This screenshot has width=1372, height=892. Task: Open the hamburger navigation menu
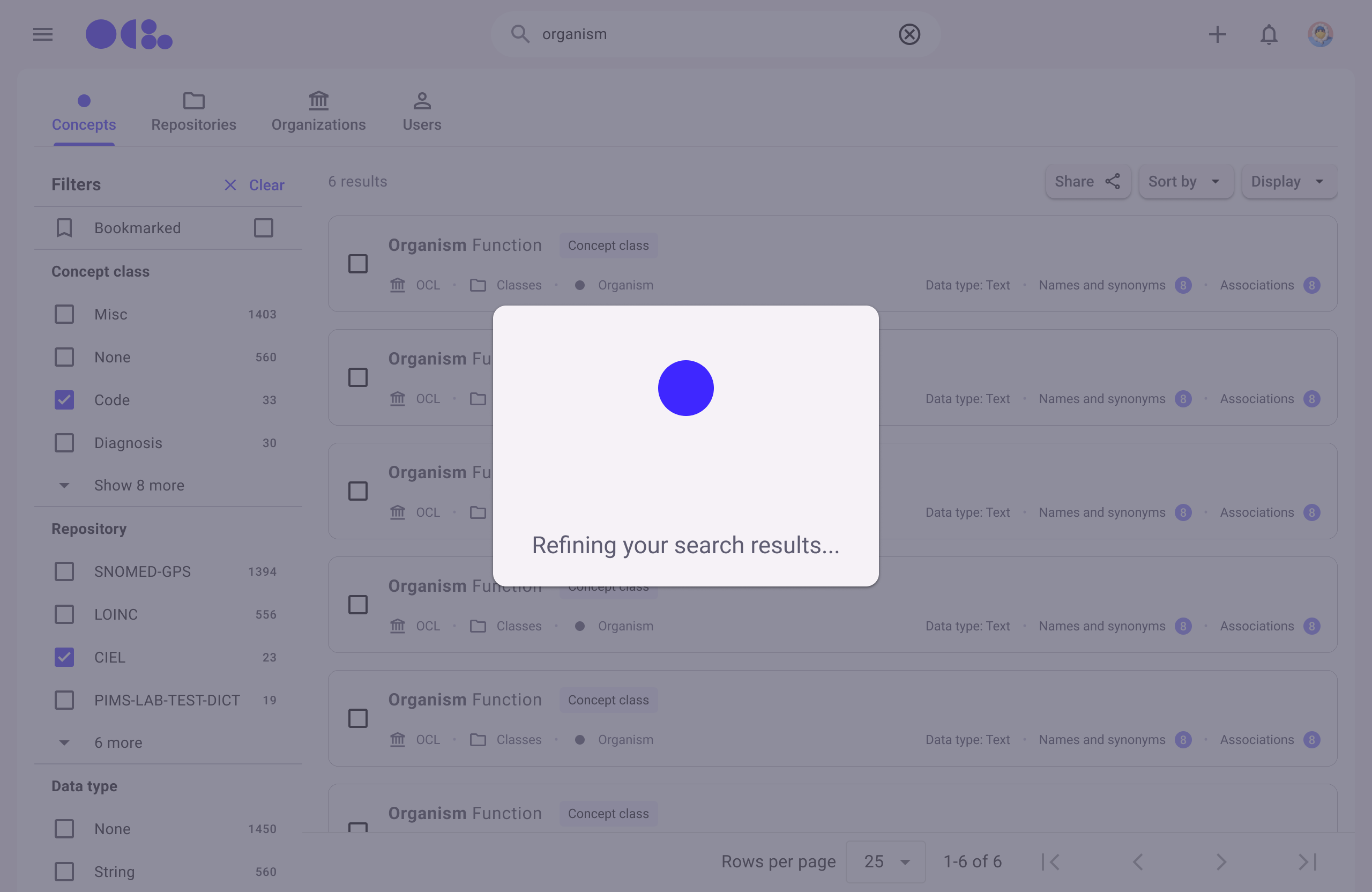[43, 35]
